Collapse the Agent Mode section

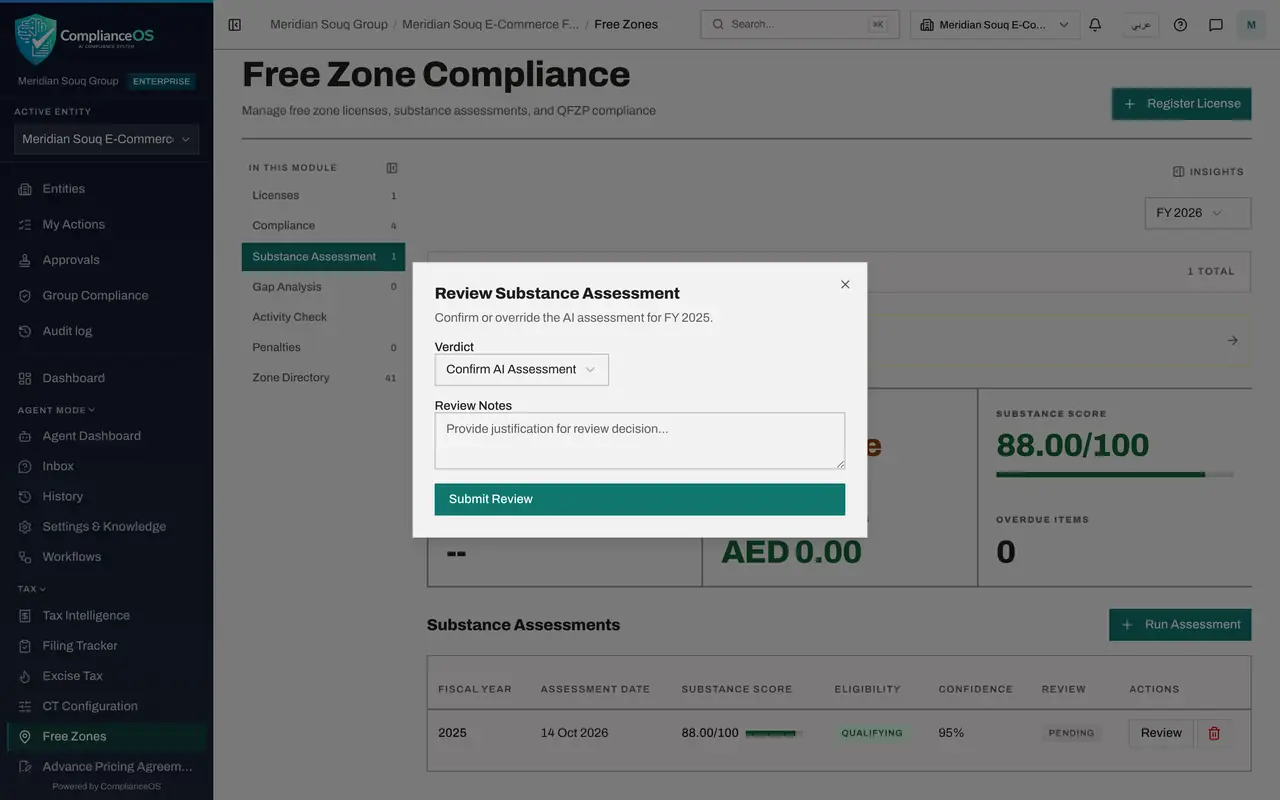coord(56,410)
